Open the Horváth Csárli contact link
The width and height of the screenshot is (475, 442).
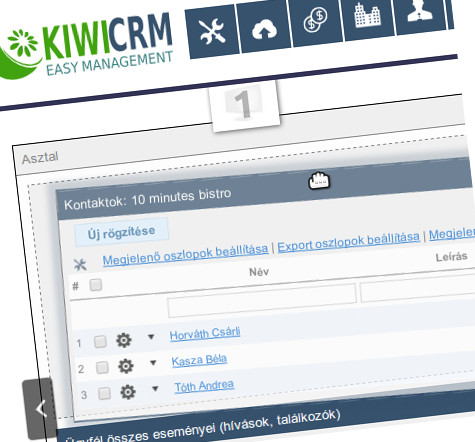coord(205,334)
